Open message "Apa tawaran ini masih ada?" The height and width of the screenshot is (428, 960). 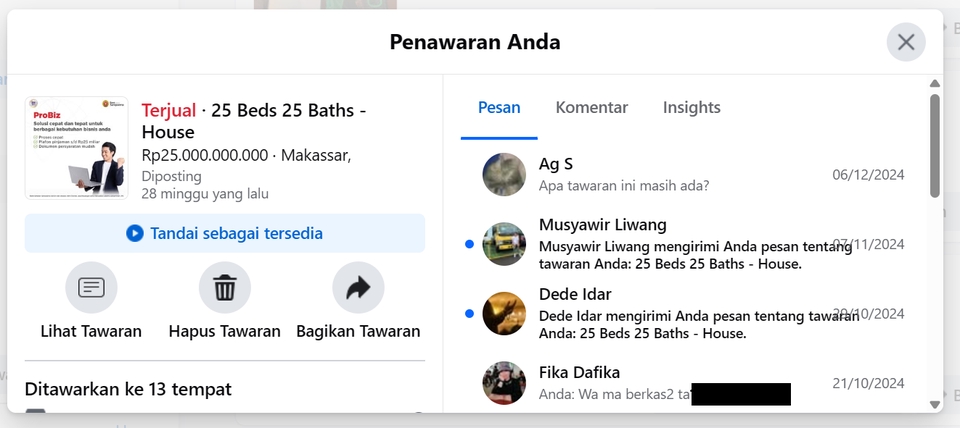click(624, 185)
